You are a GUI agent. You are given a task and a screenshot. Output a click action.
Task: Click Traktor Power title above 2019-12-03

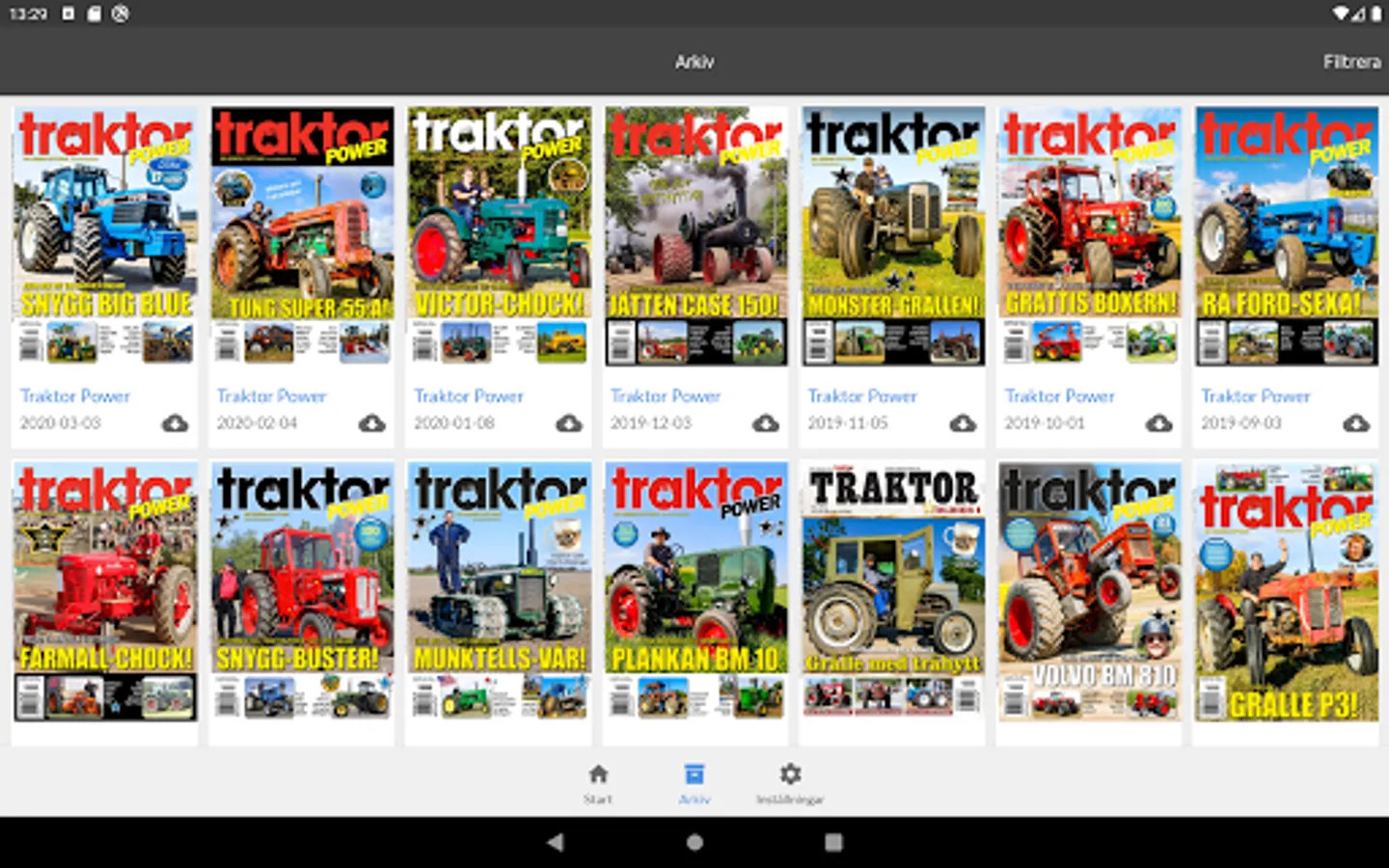pos(666,396)
